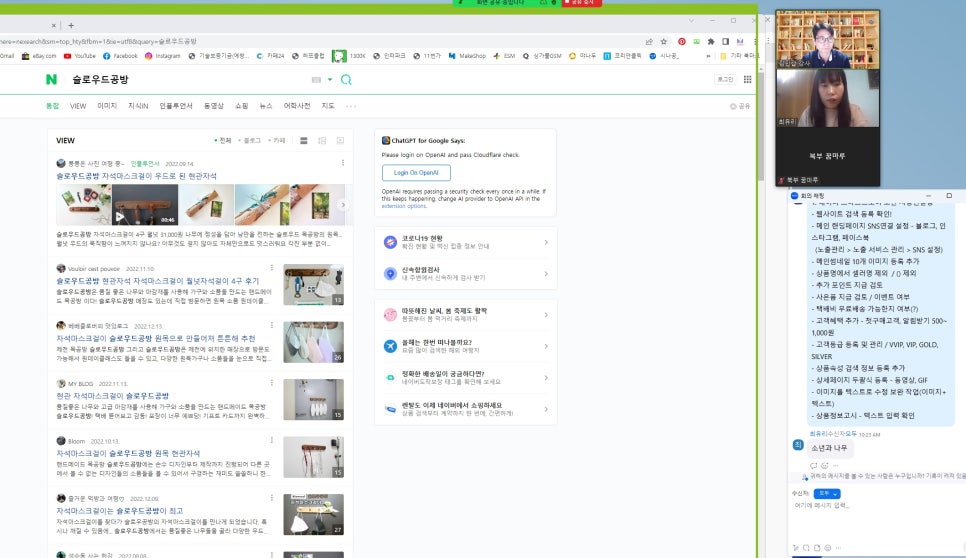Click the 공유 share link under search
This screenshot has width=966, height=558.
click(x=740, y=106)
